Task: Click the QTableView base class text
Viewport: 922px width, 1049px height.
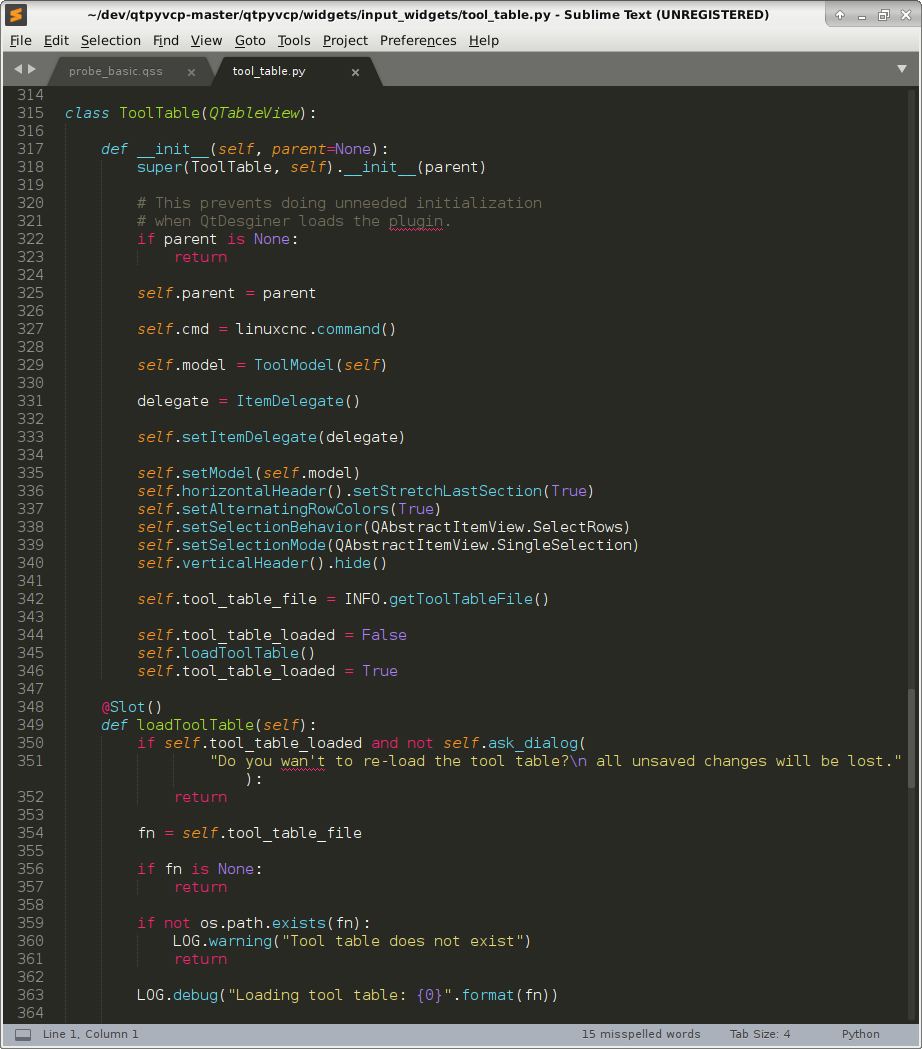Action: [254, 113]
